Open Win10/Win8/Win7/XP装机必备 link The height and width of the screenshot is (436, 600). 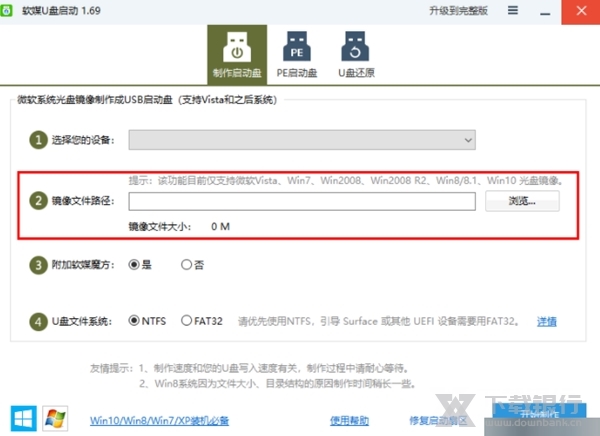[160, 421]
